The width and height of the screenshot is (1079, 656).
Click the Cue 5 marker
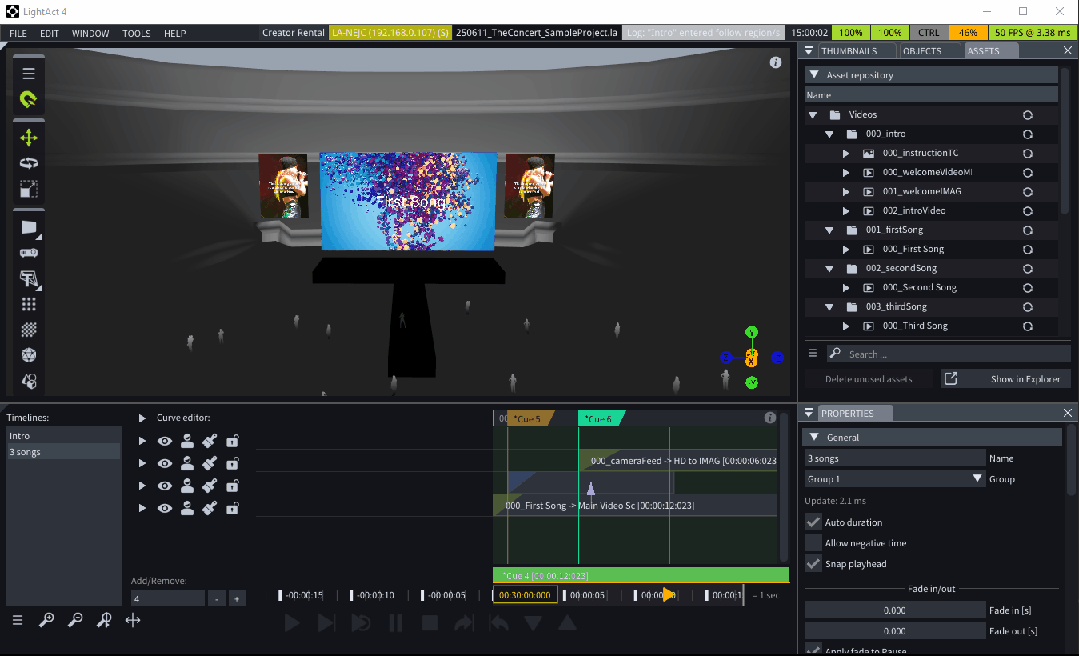(528, 419)
